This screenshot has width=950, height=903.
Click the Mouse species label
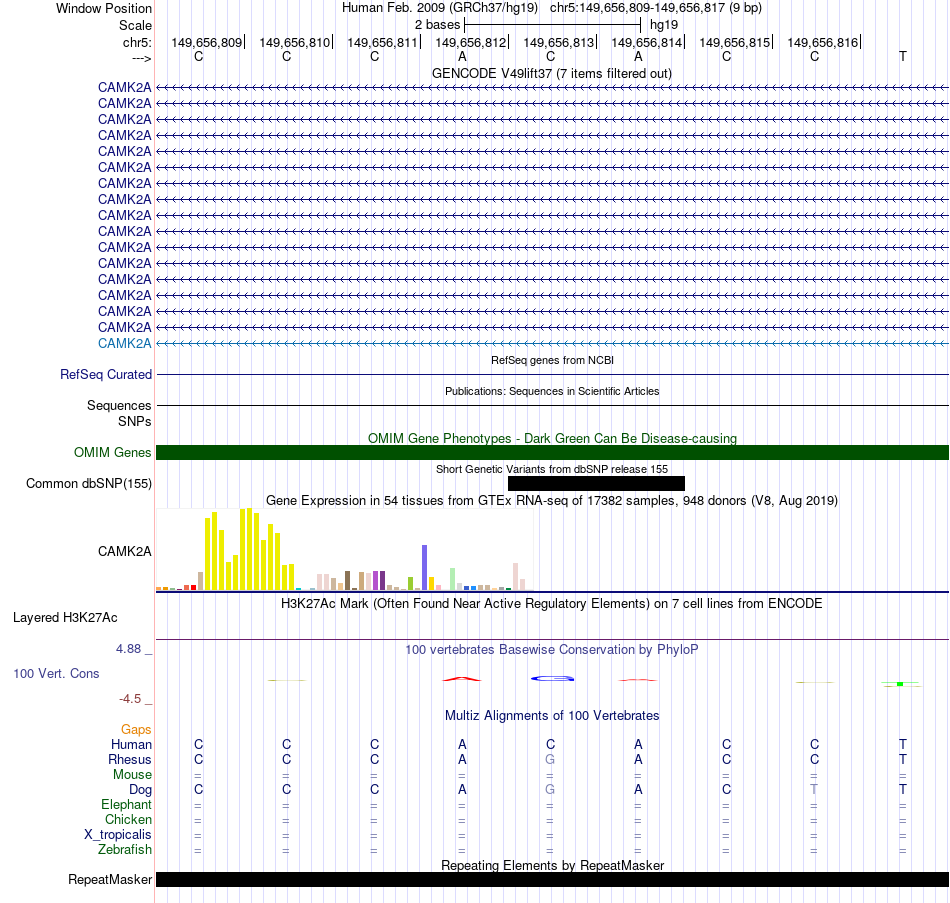click(132, 775)
